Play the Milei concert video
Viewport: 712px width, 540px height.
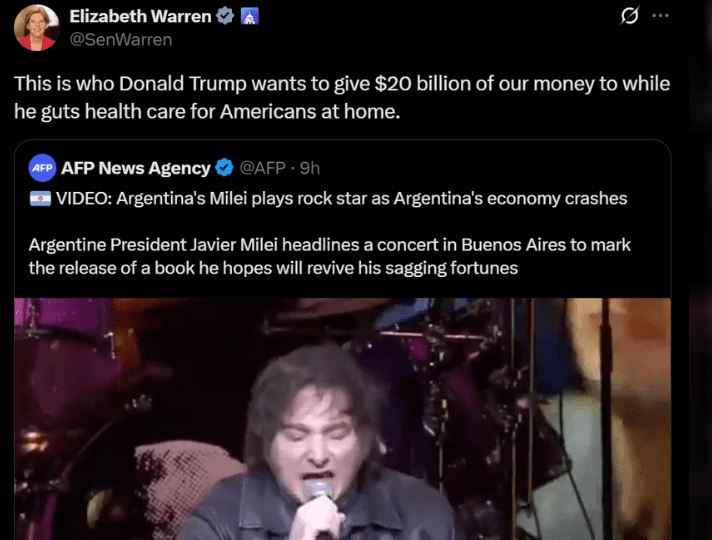(342, 419)
